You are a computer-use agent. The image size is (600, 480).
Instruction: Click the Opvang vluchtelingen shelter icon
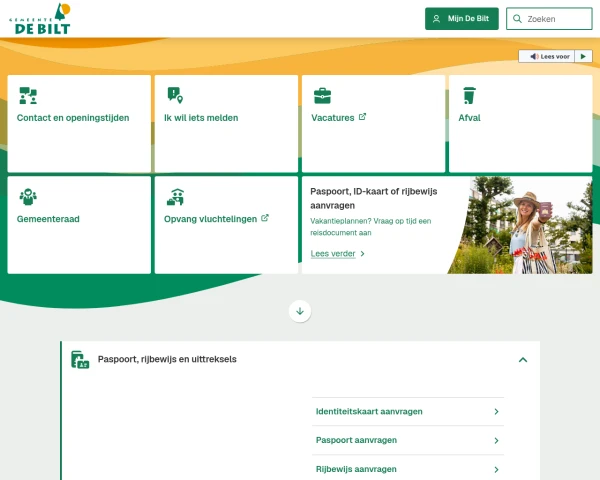pyautogui.click(x=176, y=197)
